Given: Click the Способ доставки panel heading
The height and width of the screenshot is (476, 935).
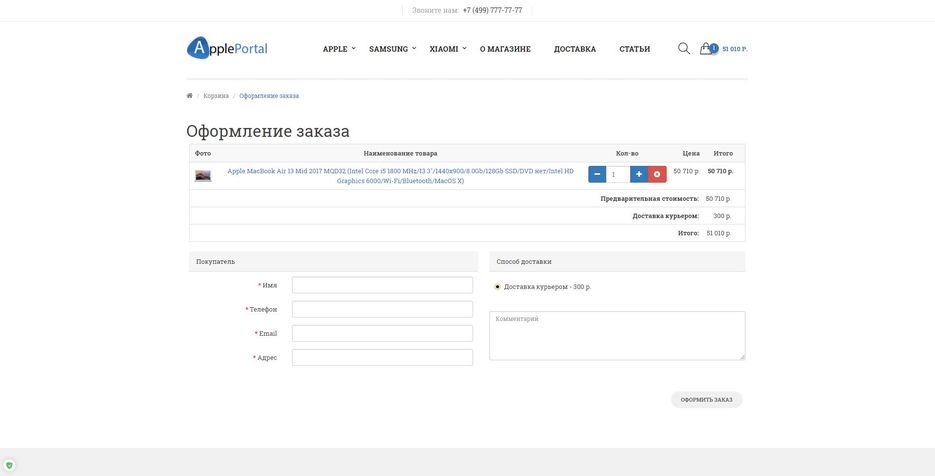Looking at the screenshot, I should click(617, 261).
